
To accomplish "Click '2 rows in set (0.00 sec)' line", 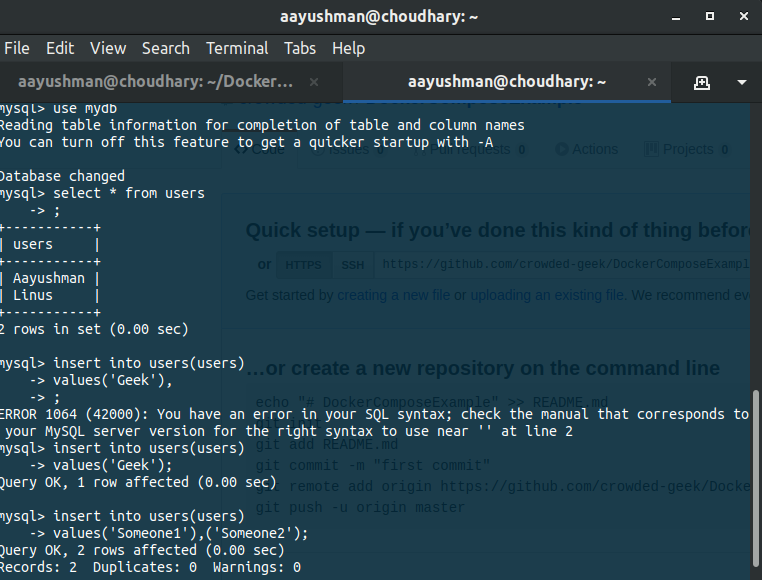I will 94,330.
